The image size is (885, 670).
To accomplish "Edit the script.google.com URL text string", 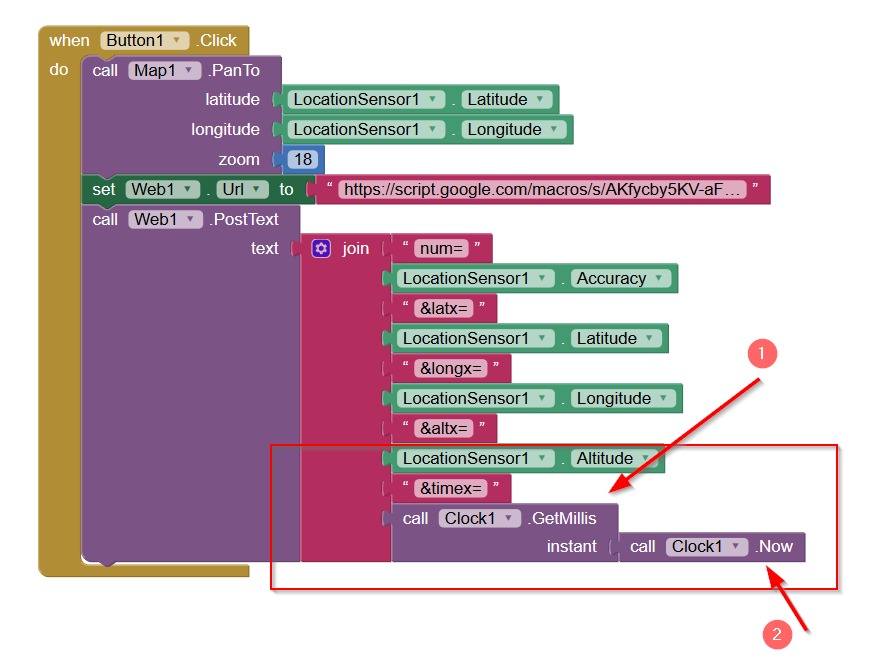I will [544, 189].
